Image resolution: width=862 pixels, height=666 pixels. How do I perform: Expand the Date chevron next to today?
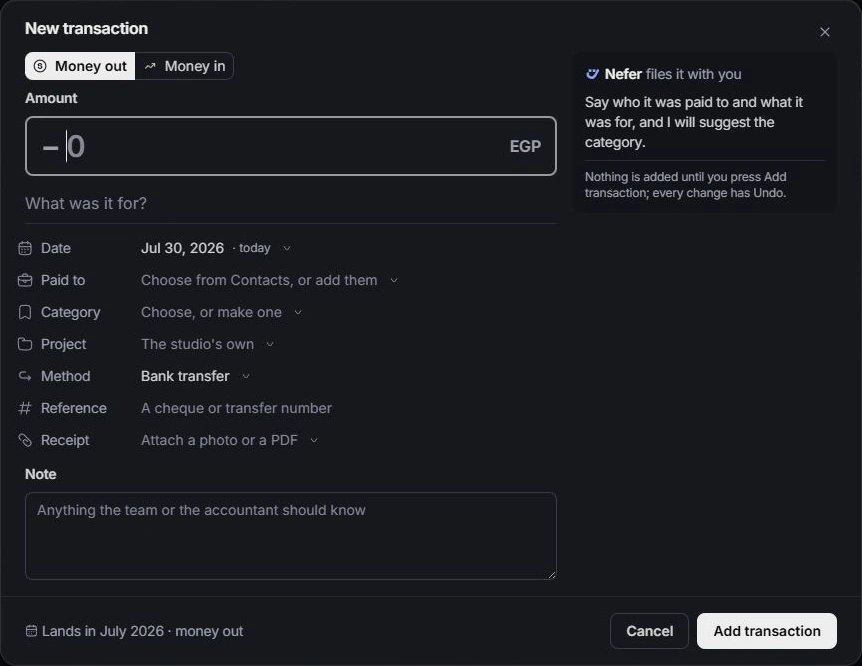287,248
